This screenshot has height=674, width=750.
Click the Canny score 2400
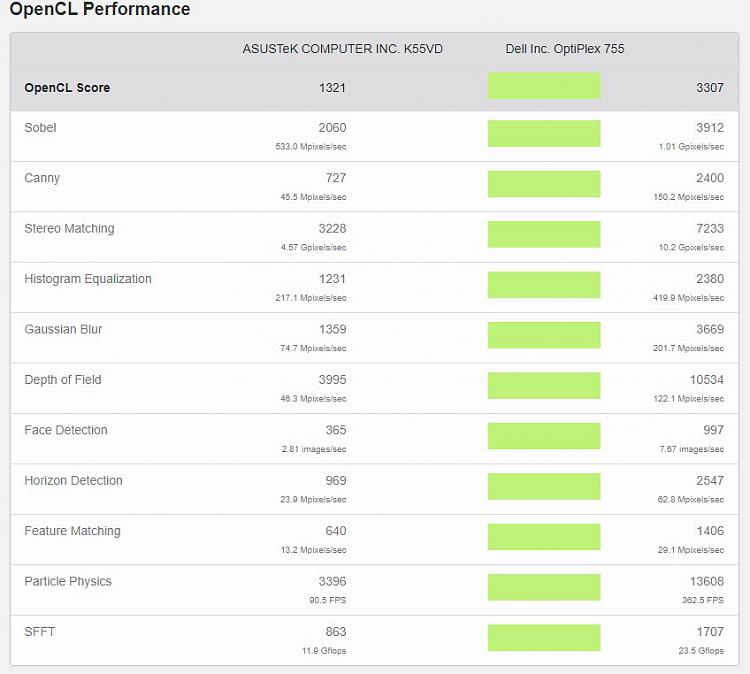710,178
